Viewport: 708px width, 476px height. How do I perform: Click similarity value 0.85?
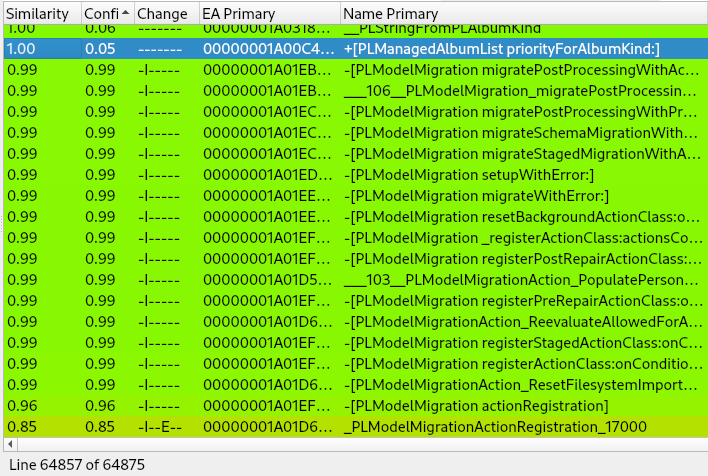[x=22, y=427]
